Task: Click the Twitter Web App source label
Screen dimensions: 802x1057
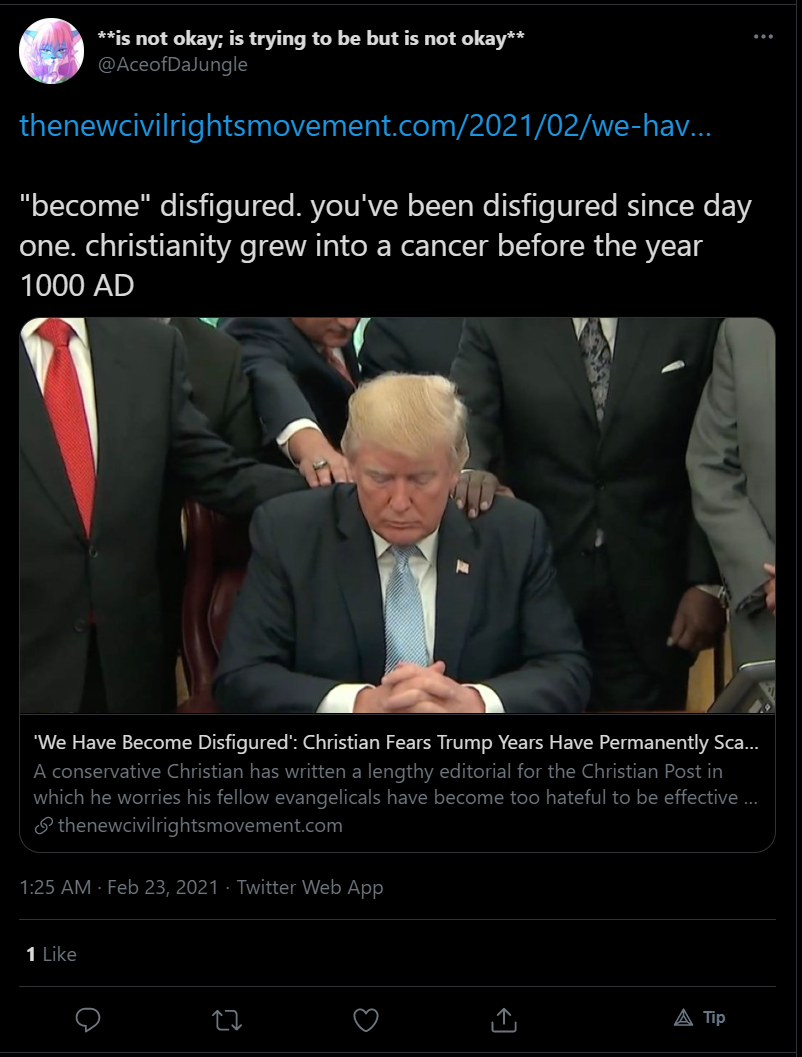Action: [310, 887]
